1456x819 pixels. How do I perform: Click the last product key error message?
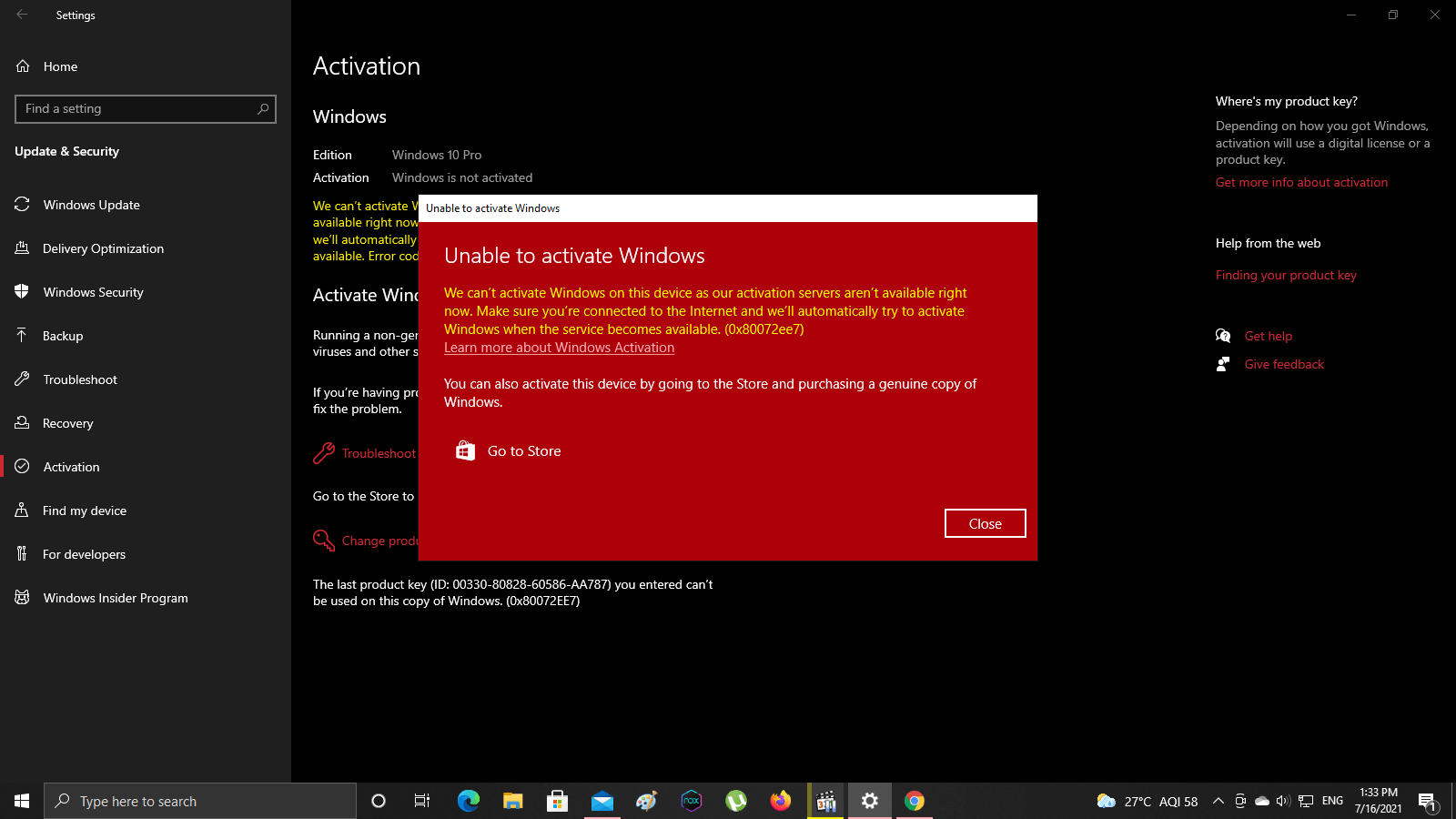point(513,592)
